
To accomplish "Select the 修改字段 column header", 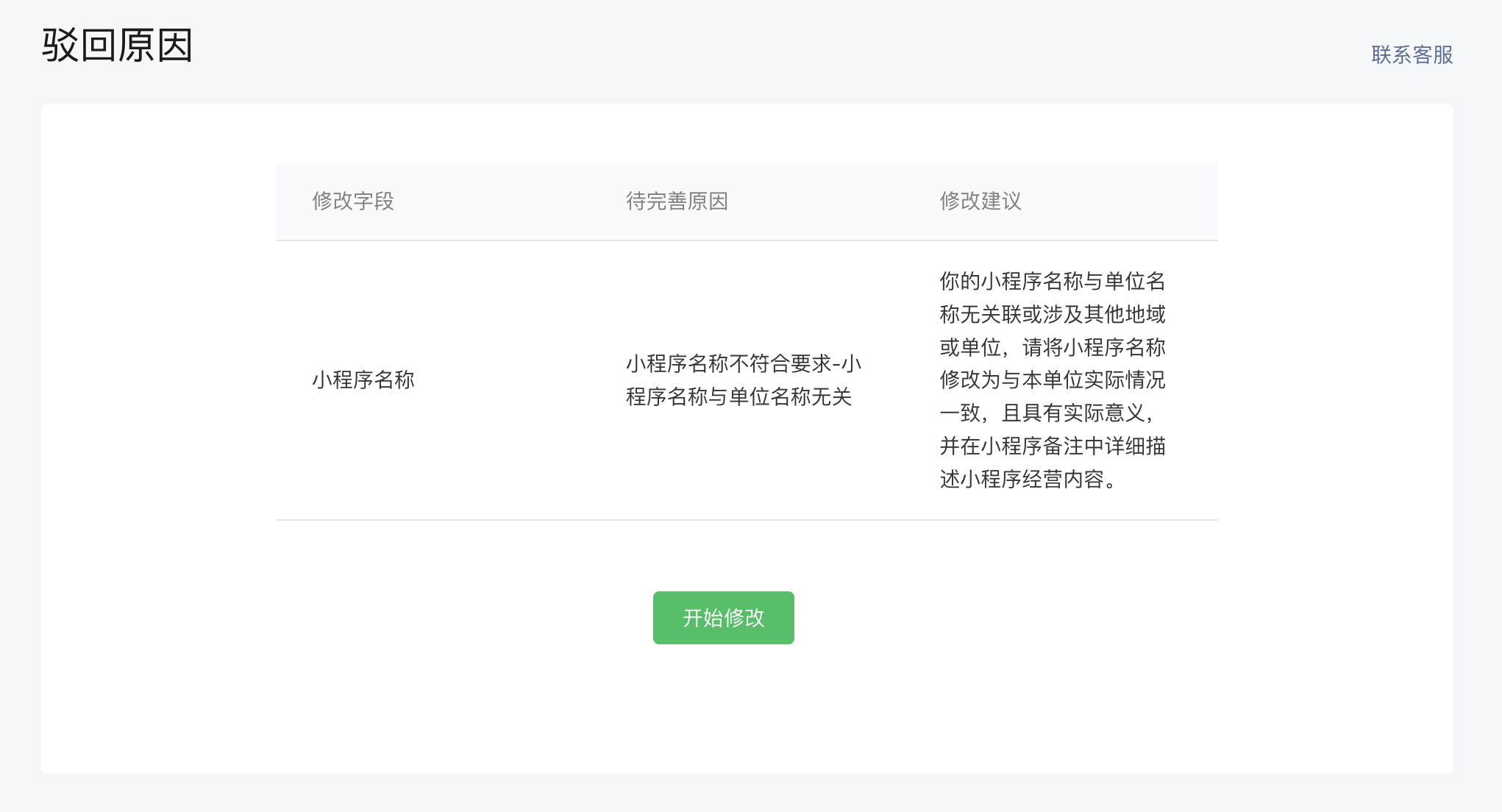I will pos(353,201).
